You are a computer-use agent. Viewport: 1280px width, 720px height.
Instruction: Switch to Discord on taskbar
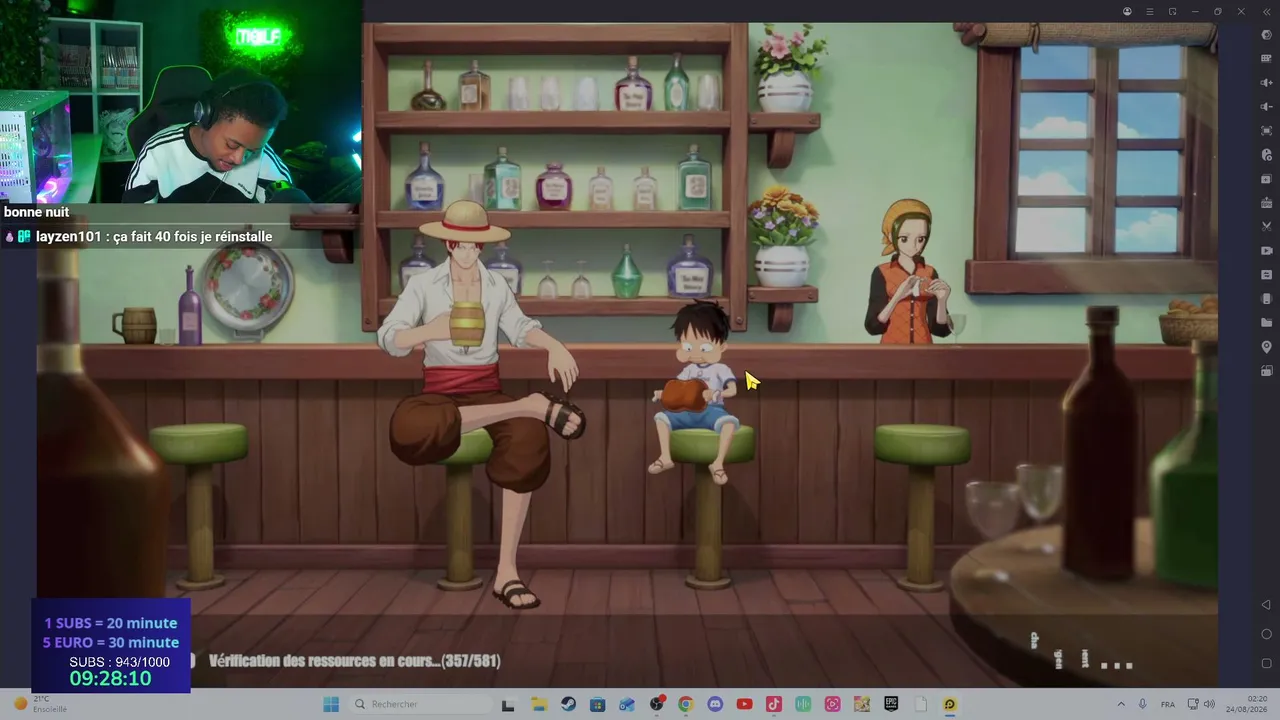coord(715,704)
